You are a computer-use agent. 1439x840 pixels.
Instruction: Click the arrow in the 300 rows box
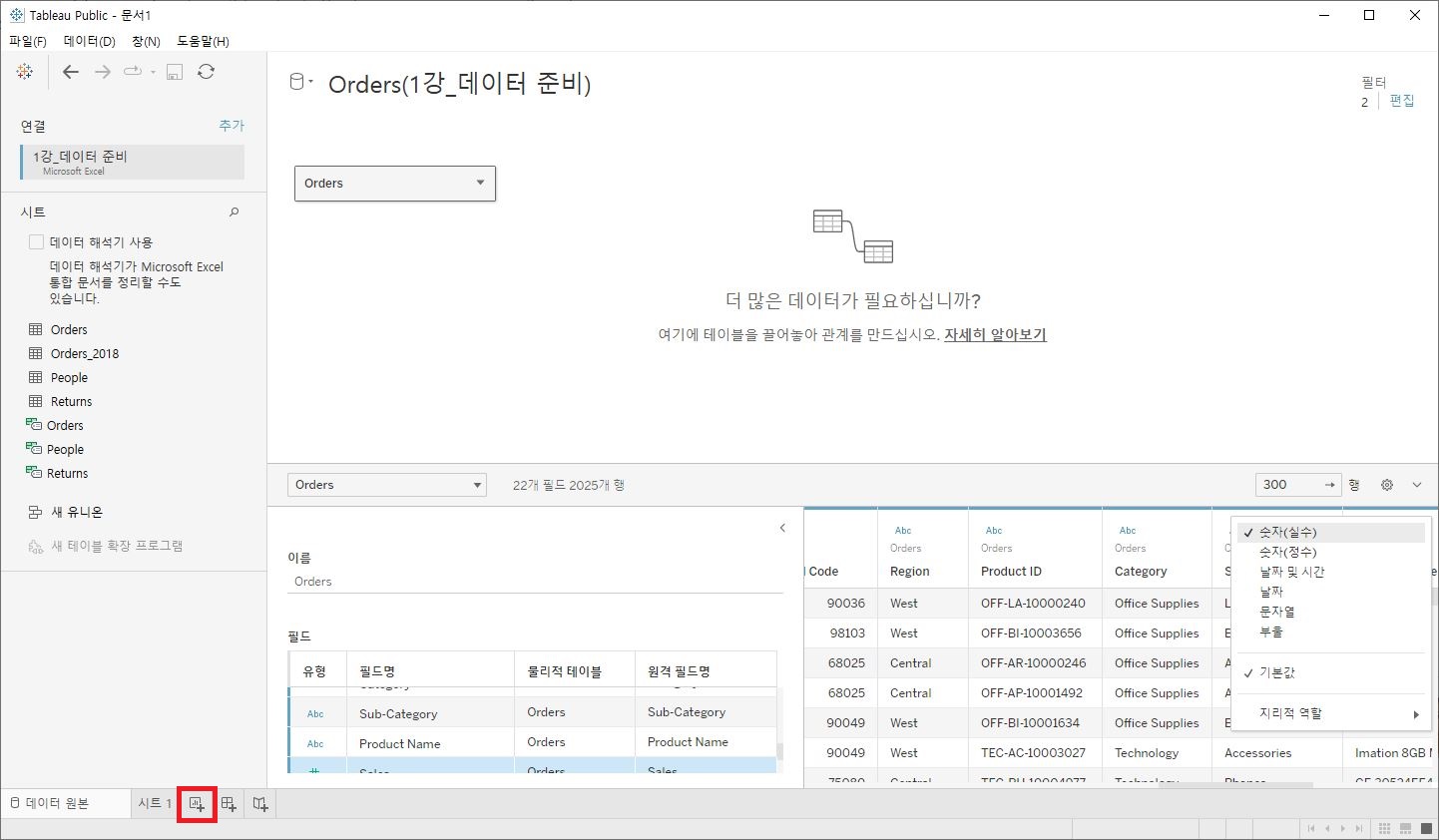pos(1329,485)
